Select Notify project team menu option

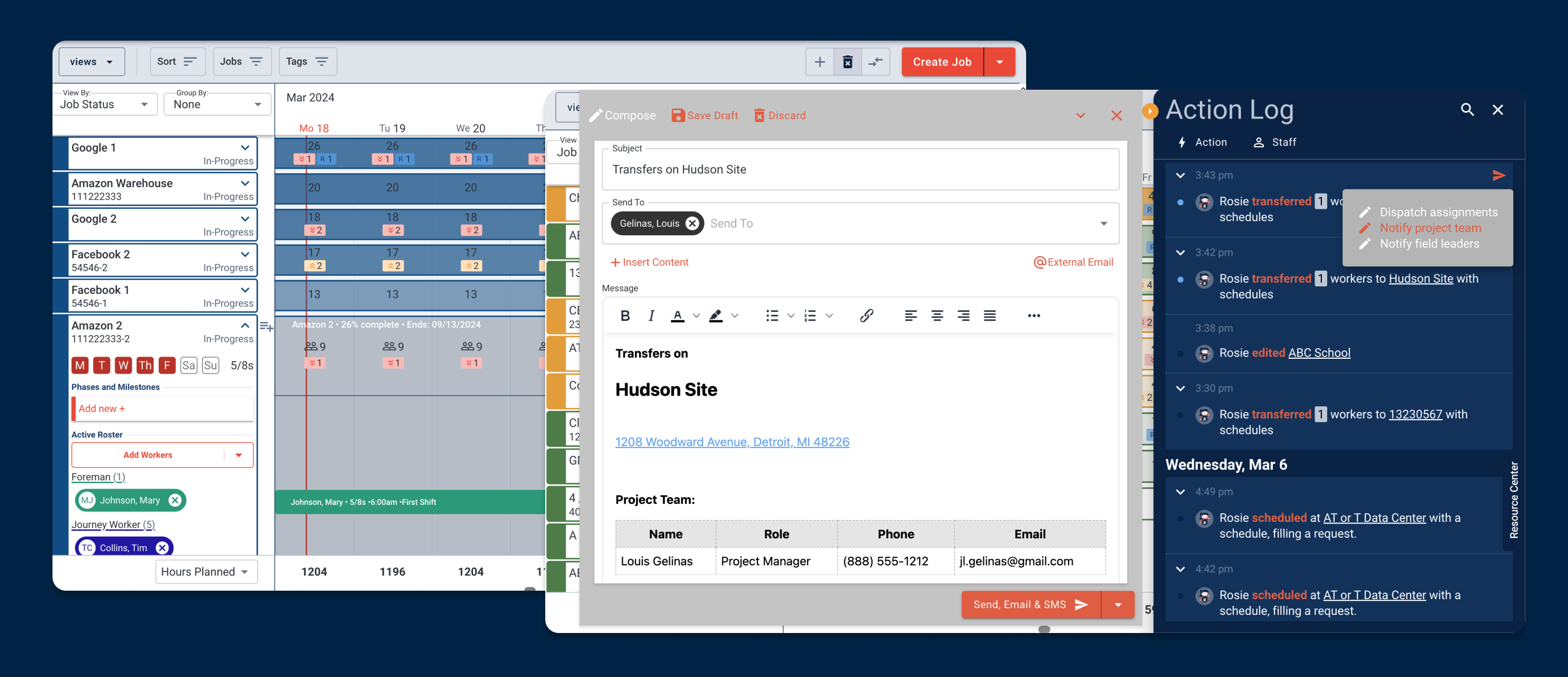(1430, 228)
